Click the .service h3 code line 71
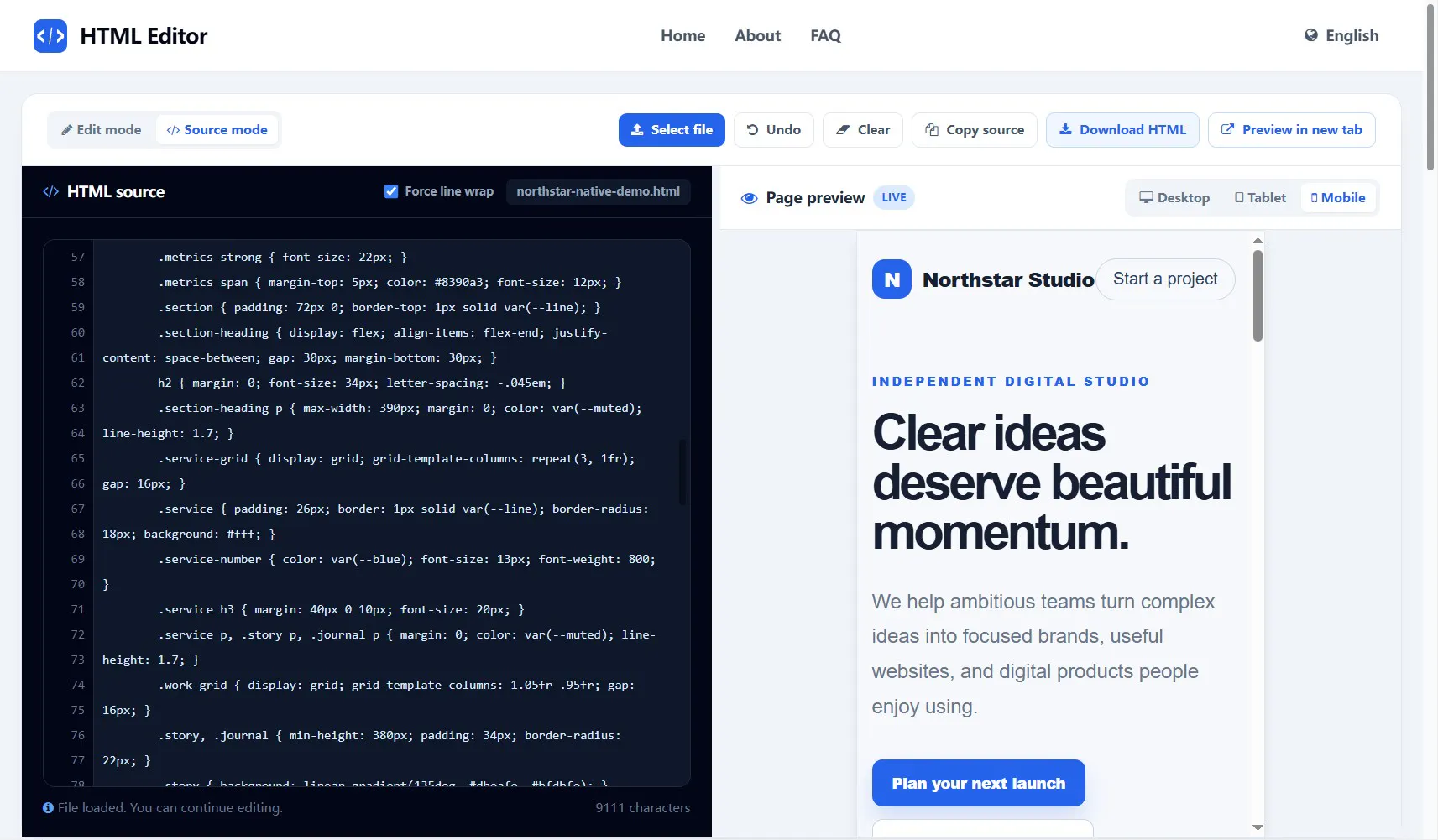 pos(341,610)
